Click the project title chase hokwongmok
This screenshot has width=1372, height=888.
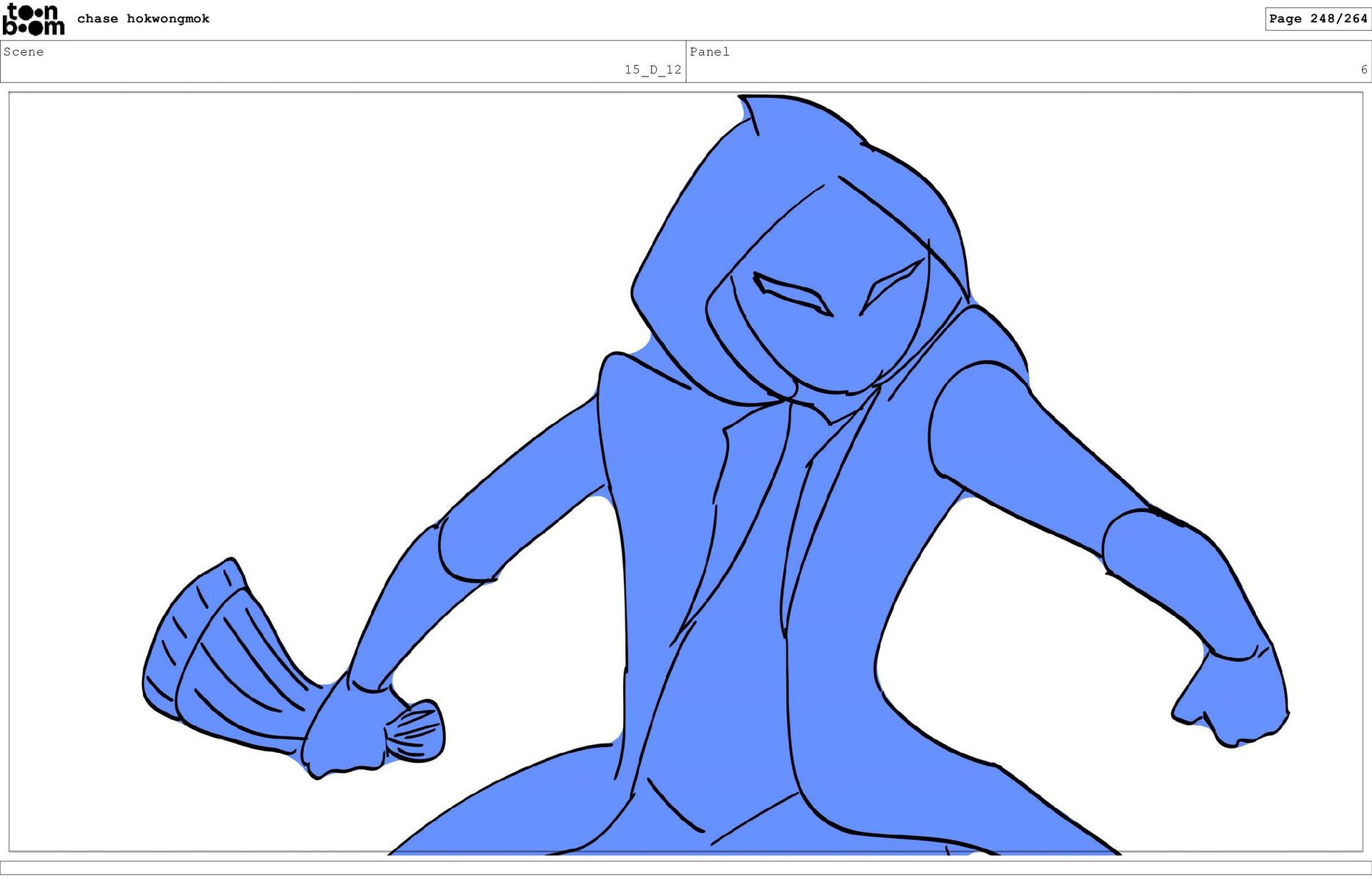pyautogui.click(x=143, y=19)
